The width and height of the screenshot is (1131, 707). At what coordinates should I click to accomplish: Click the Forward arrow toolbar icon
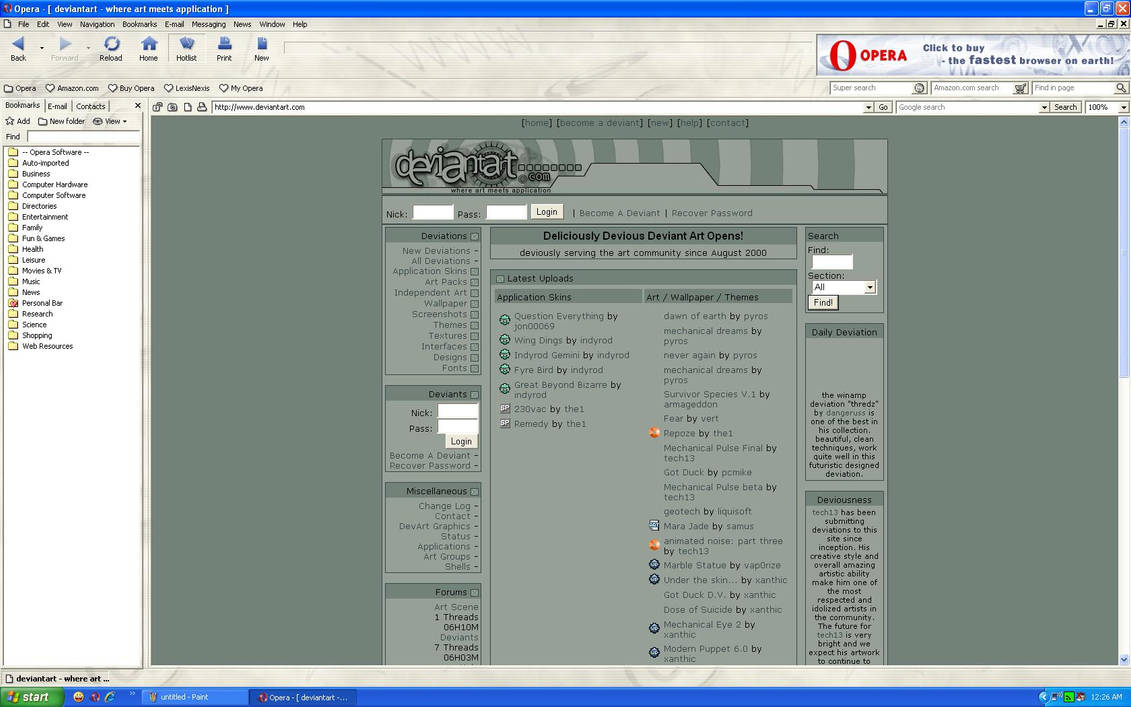pyautogui.click(x=64, y=48)
